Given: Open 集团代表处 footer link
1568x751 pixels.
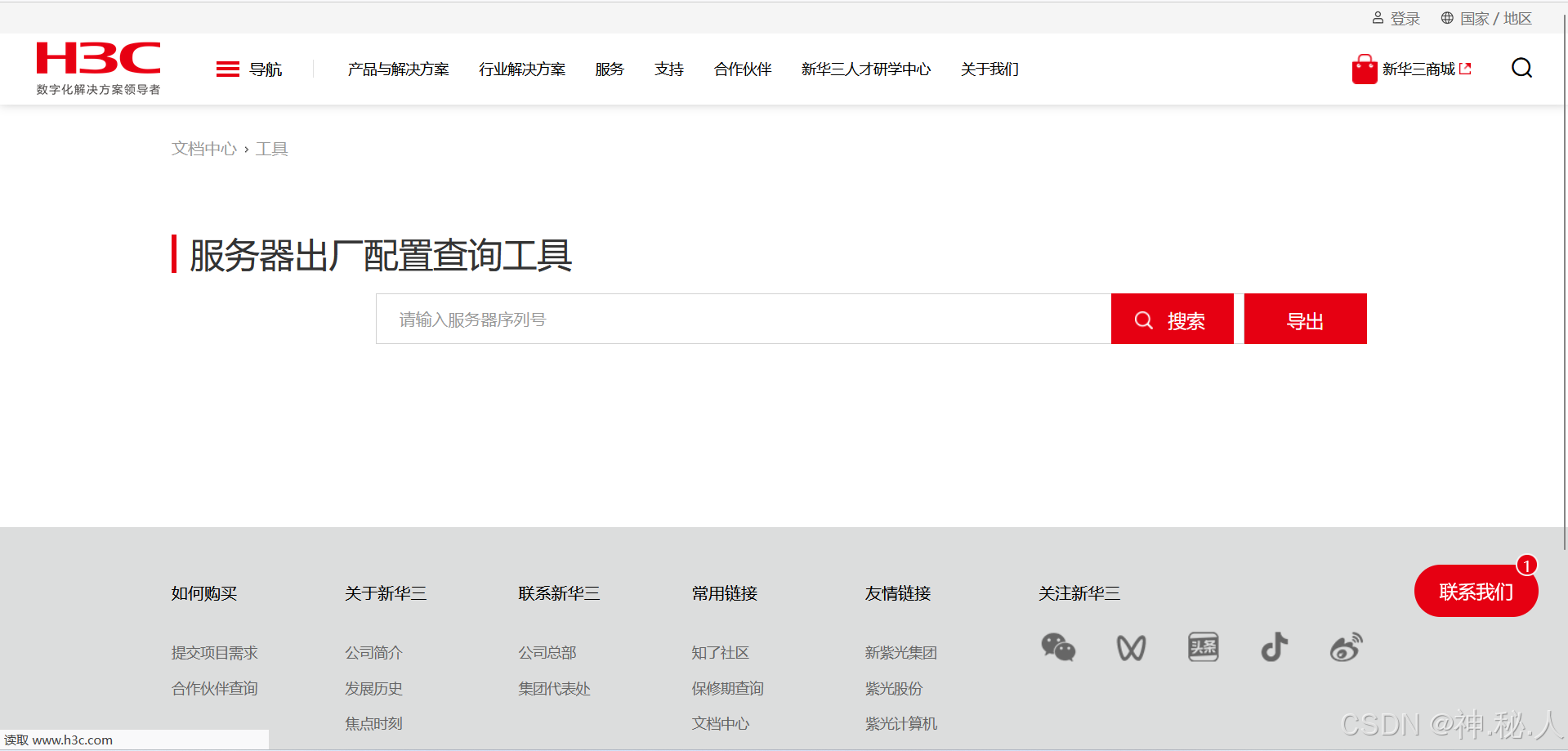Looking at the screenshot, I should (x=554, y=689).
